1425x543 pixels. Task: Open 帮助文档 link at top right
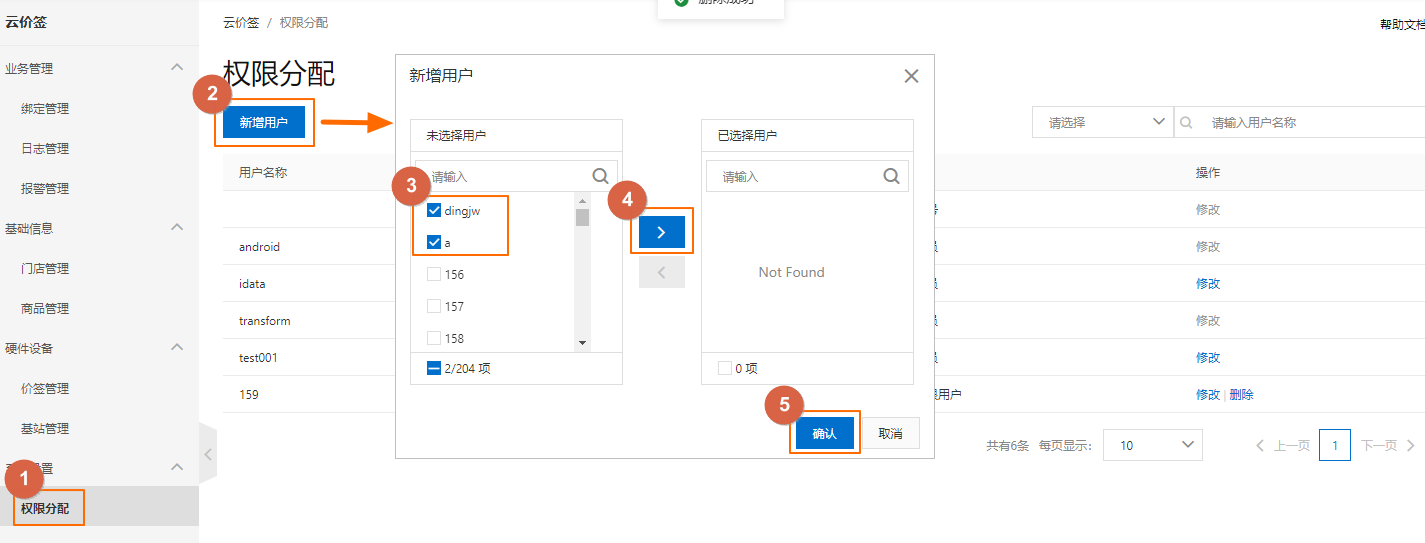[1403, 25]
